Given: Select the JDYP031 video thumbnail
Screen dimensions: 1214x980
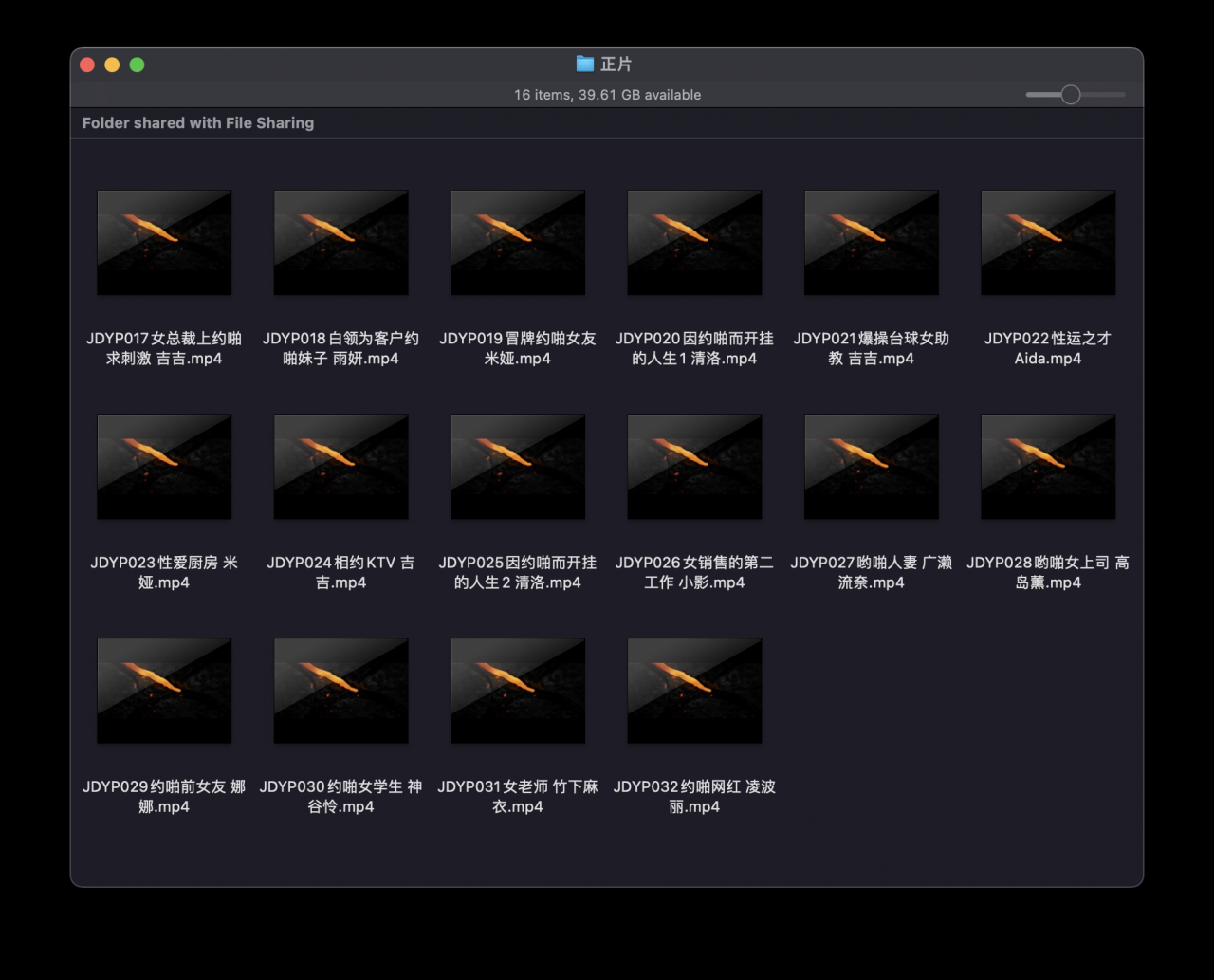Looking at the screenshot, I should coord(518,691).
